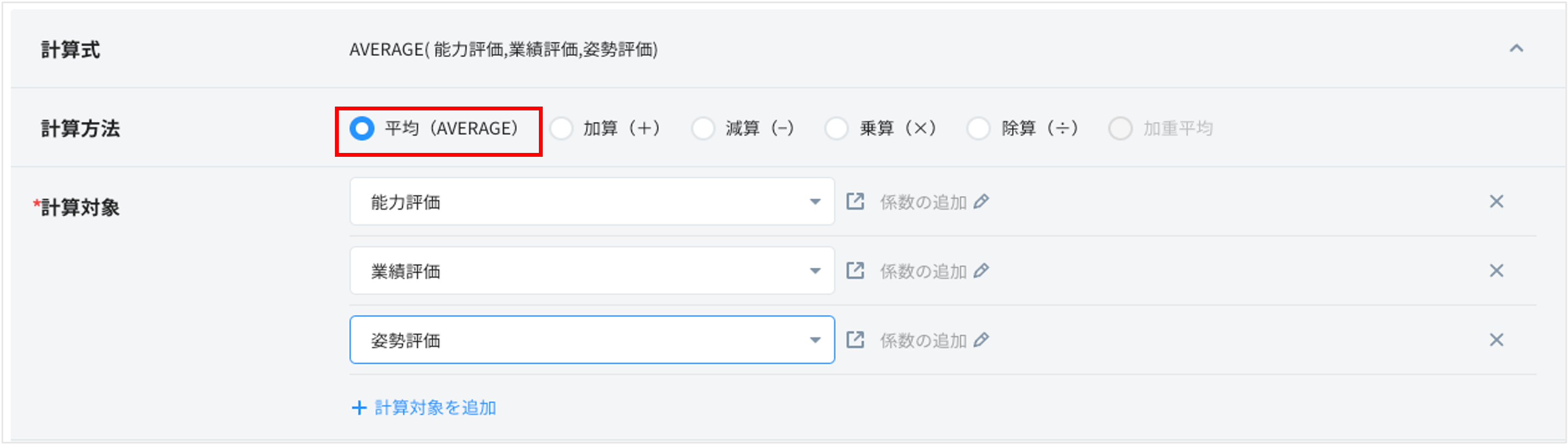
Task: Click pencil icon for 姿勢評価 coefficient
Action: click(980, 340)
